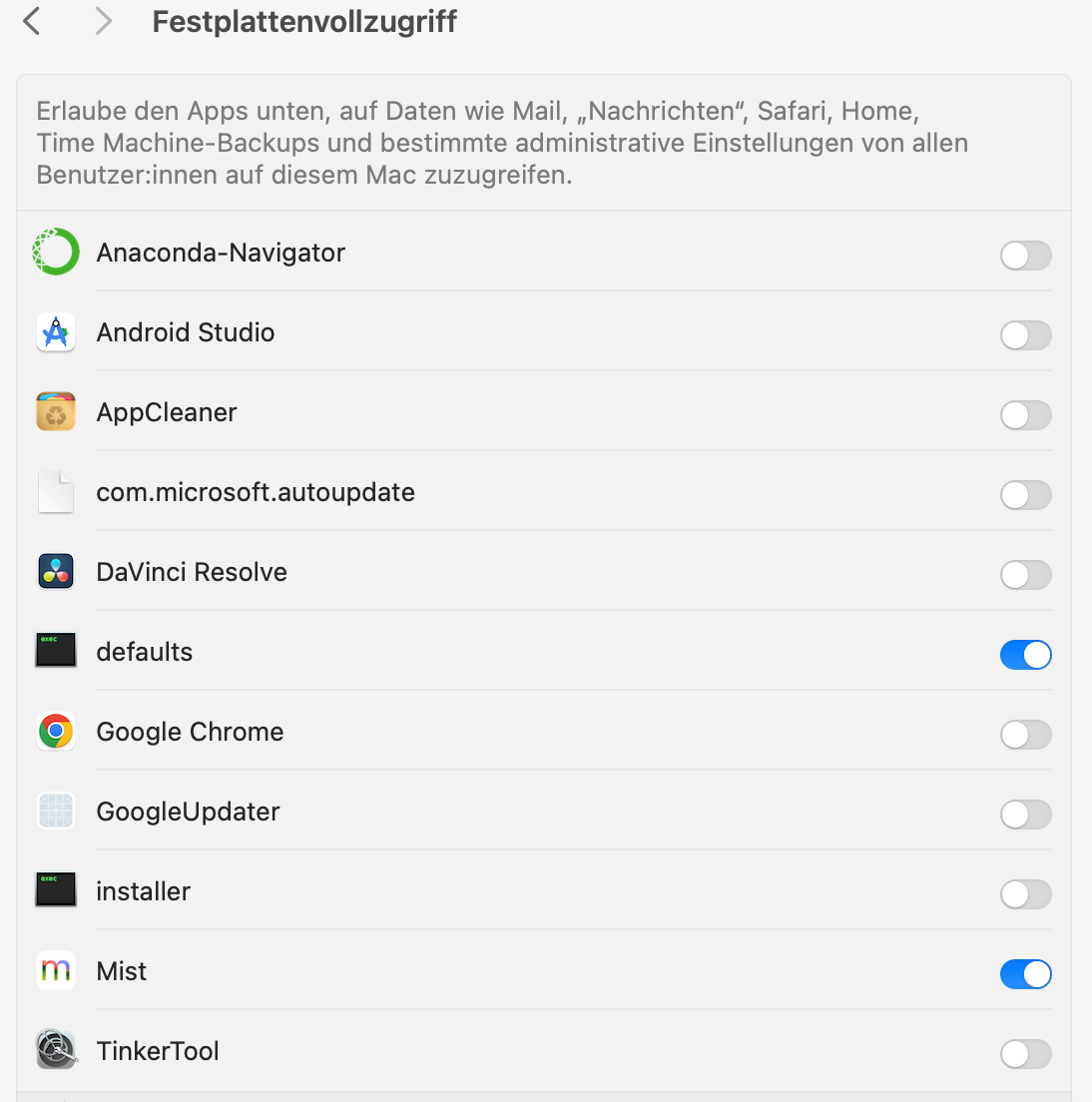Click the Android Studio app icon
The width and height of the screenshot is (1092, 1102).
click(56, 331)
